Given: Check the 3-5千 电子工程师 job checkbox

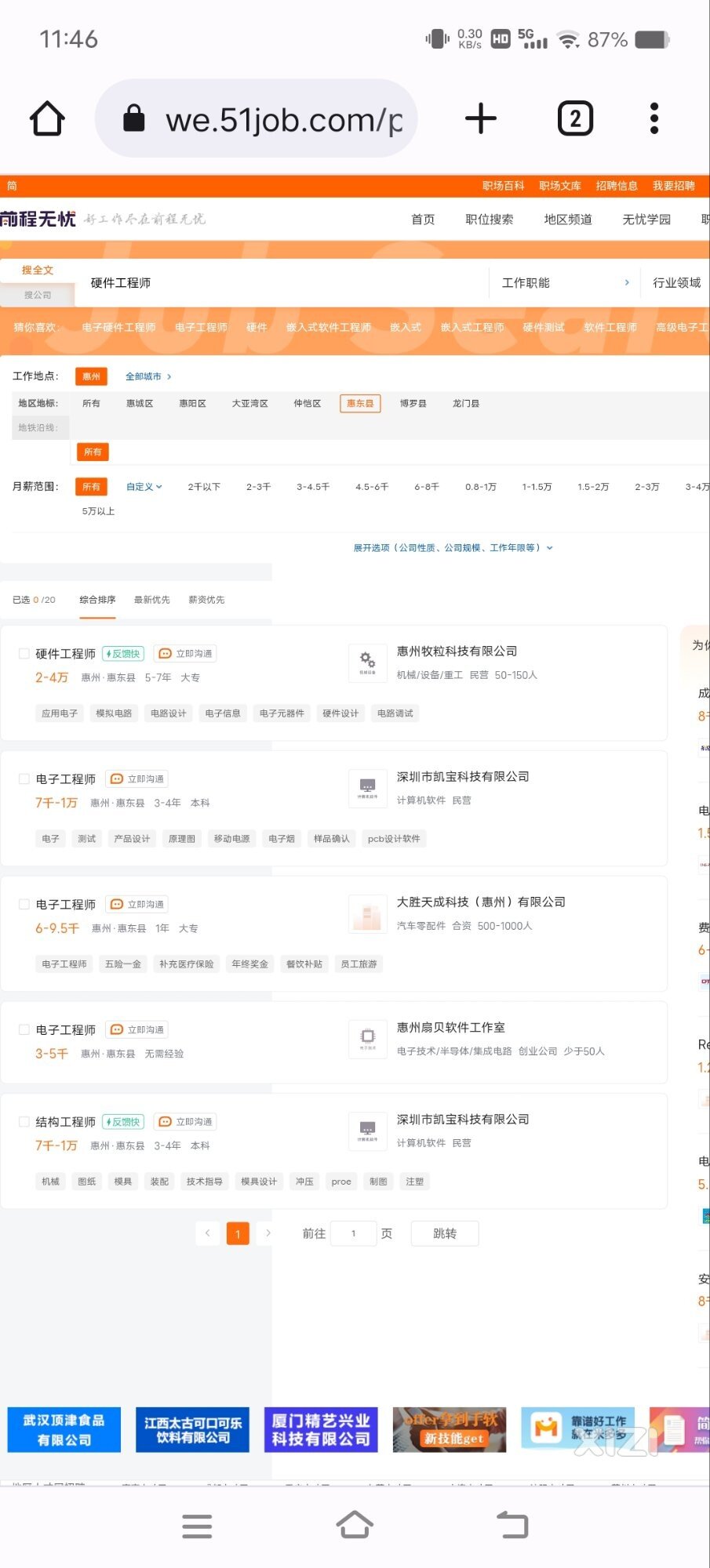Looking at the screenshot, I should click(x=24, y=1029).
